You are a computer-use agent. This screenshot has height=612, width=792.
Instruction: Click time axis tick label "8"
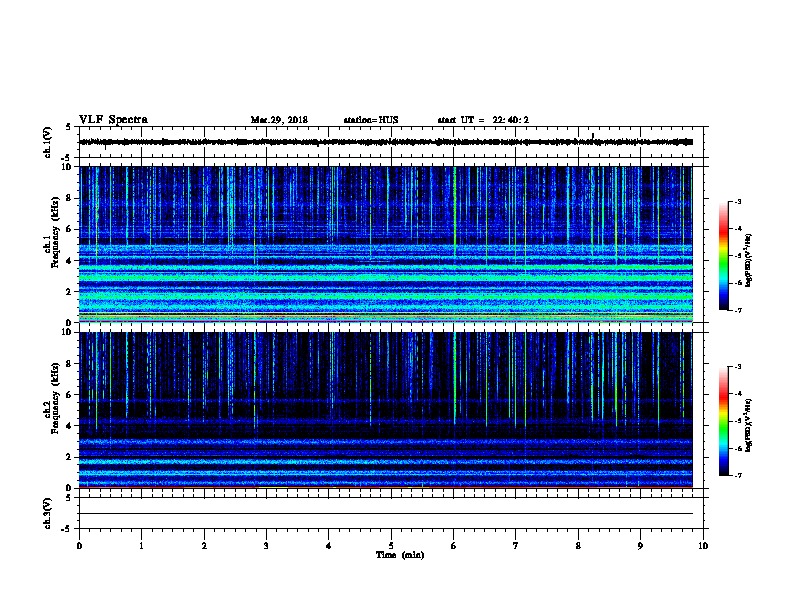click(x=578, y=546)
